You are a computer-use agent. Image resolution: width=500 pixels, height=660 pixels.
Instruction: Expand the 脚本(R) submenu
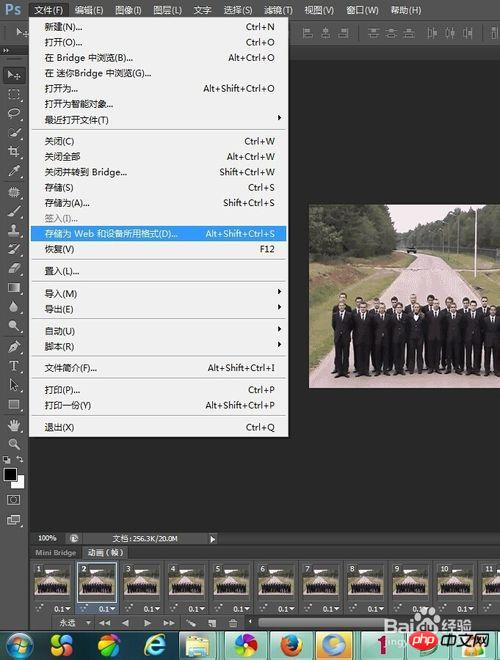[159, 346]
